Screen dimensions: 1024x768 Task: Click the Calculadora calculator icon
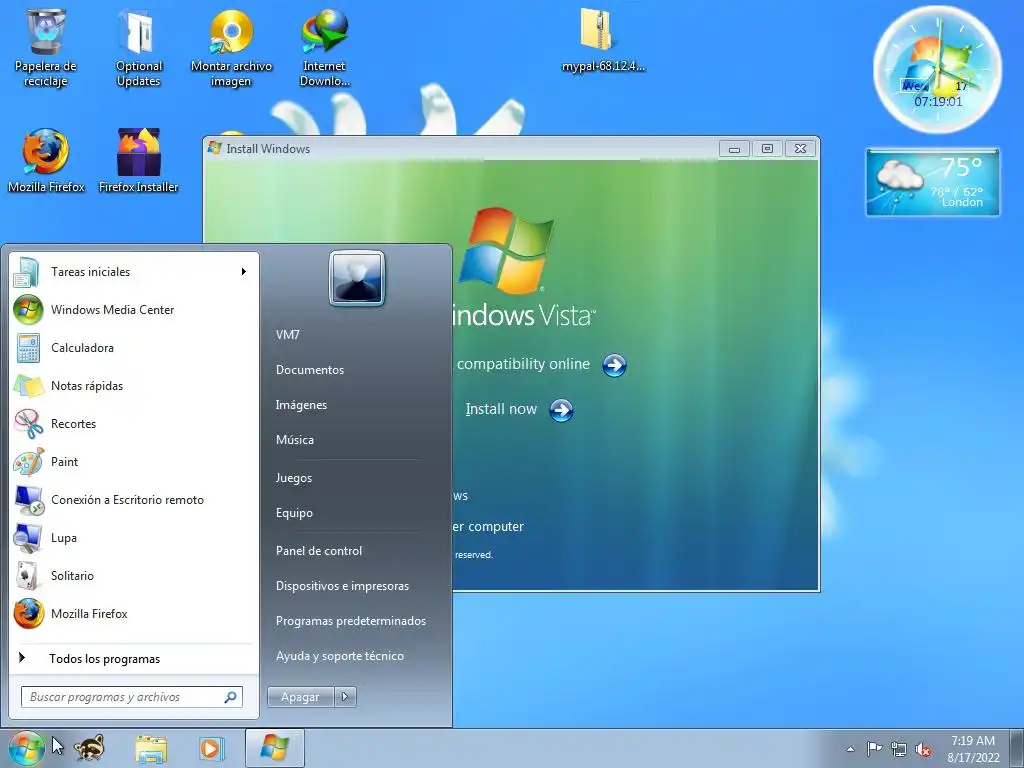tap(29, 347)
